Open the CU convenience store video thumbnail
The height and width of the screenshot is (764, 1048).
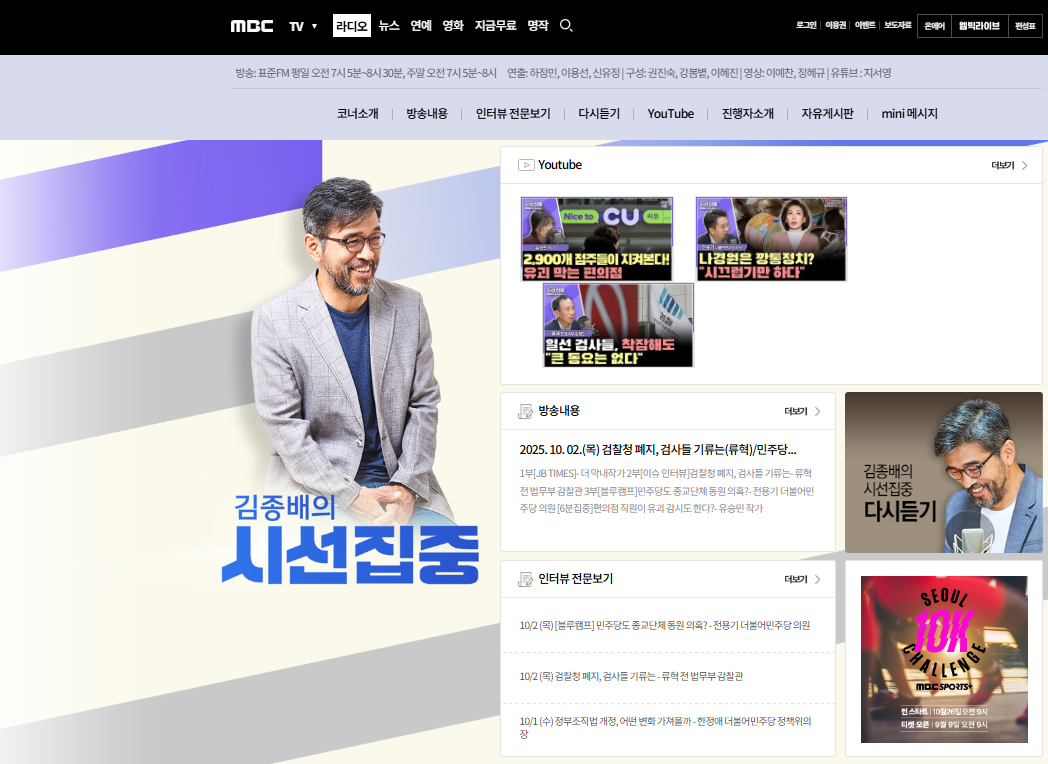pos(596,238)
